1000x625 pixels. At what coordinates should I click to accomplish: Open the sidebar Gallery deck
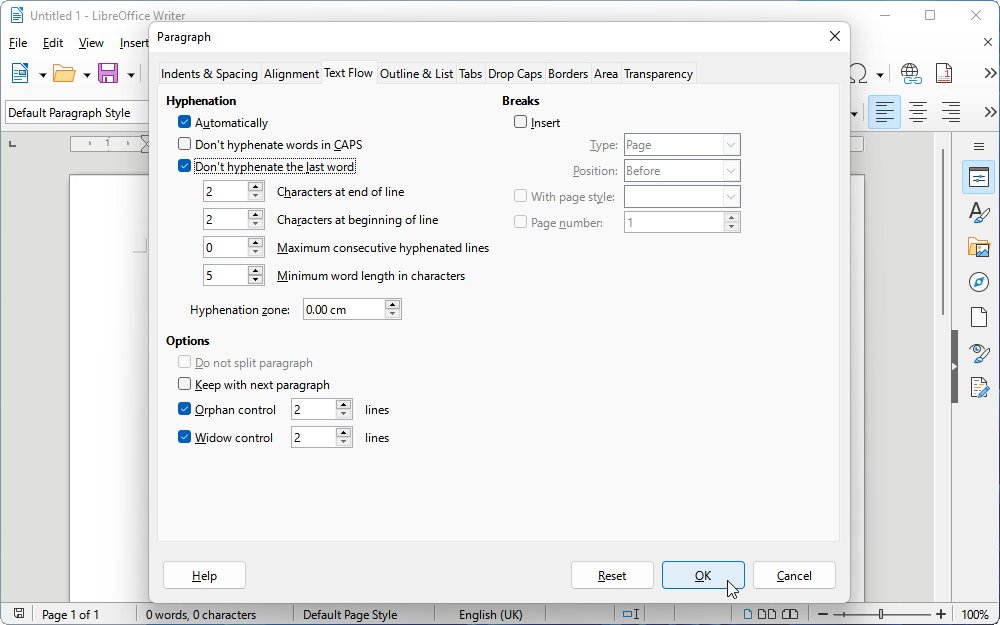pos(978,248)
